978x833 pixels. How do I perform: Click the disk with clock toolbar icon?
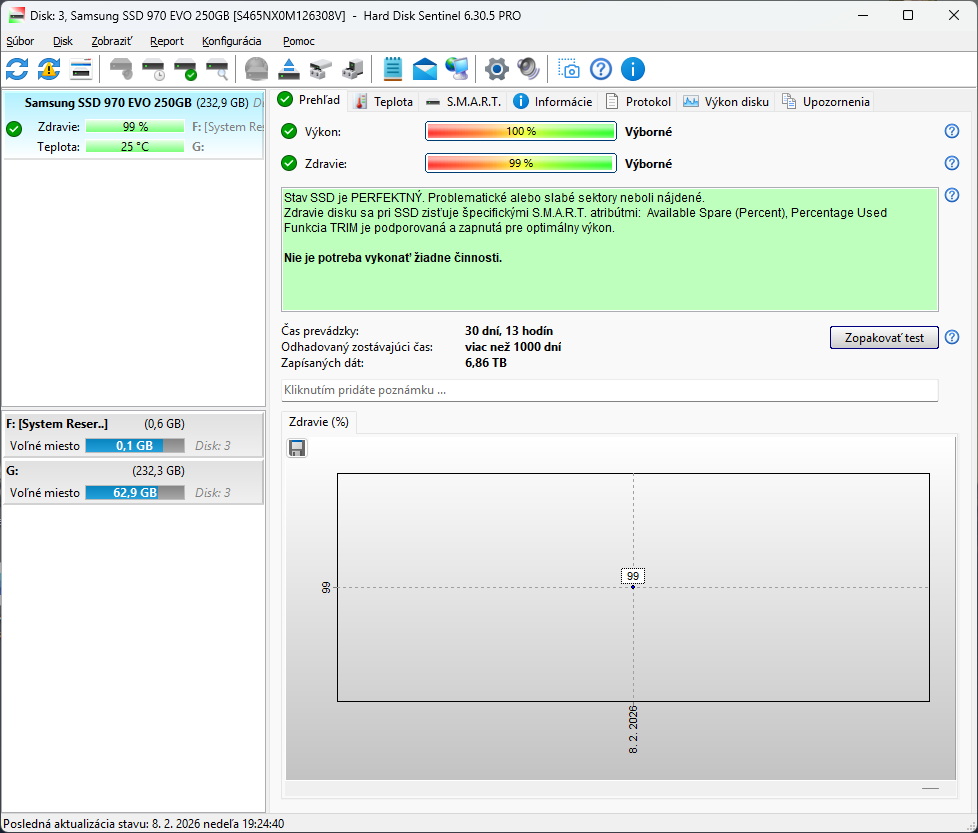point(153,69)
